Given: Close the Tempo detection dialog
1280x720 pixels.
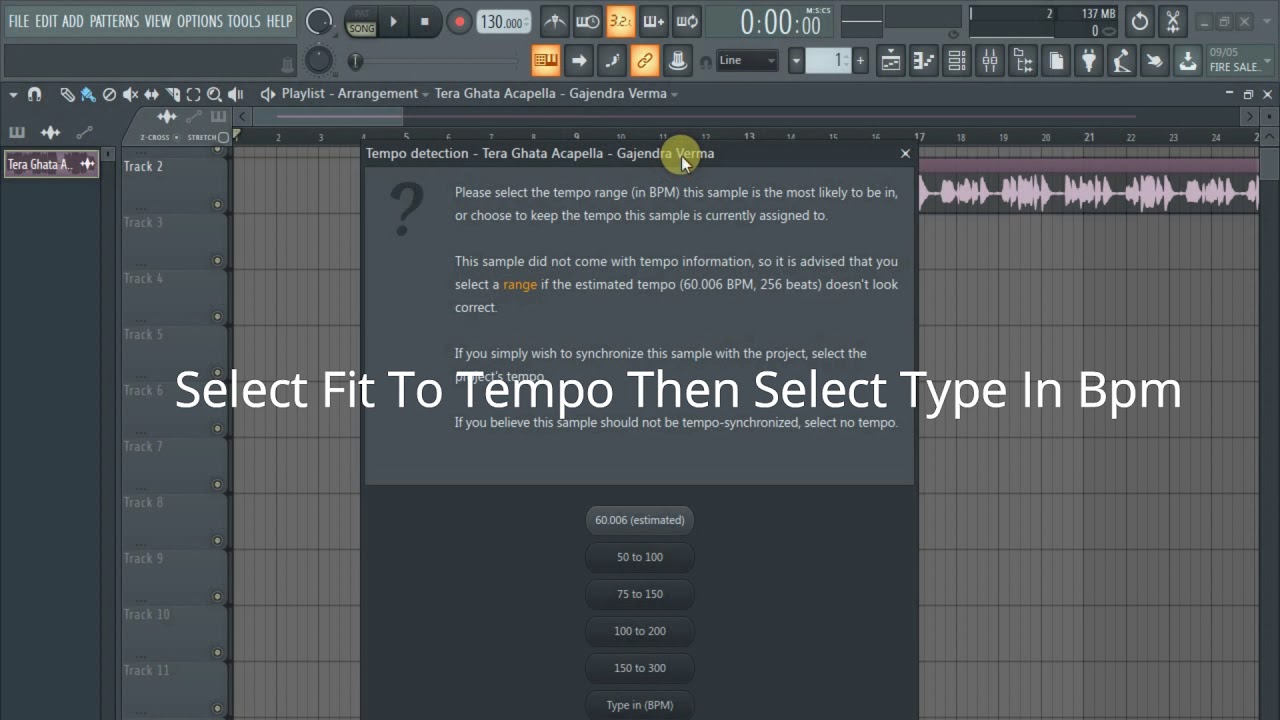Looking at the screenshot, I should click(905, 153).
